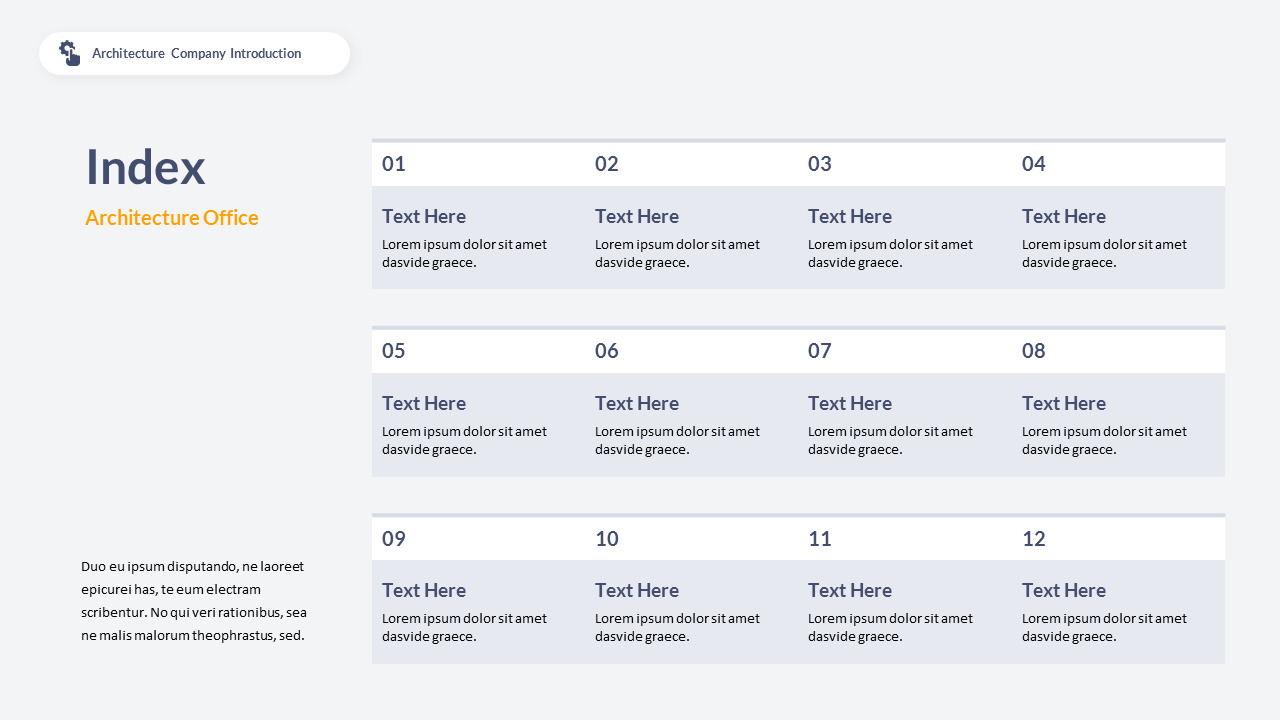Select index number 09
Image resolution: width=1280 pixels, height=720 pixels.
394,539
